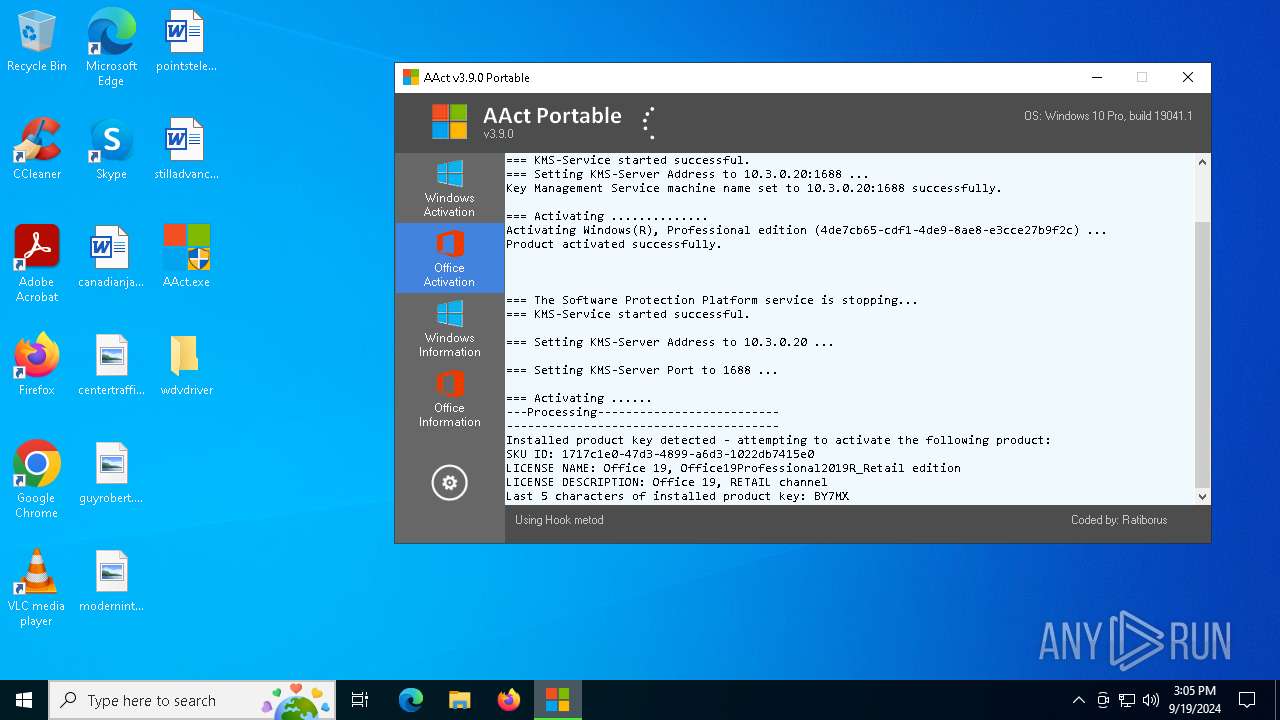The width and height of the screenshot is (1280, 720).
Task: Select AAct.exe file on desktop
Action: point(186,258)
